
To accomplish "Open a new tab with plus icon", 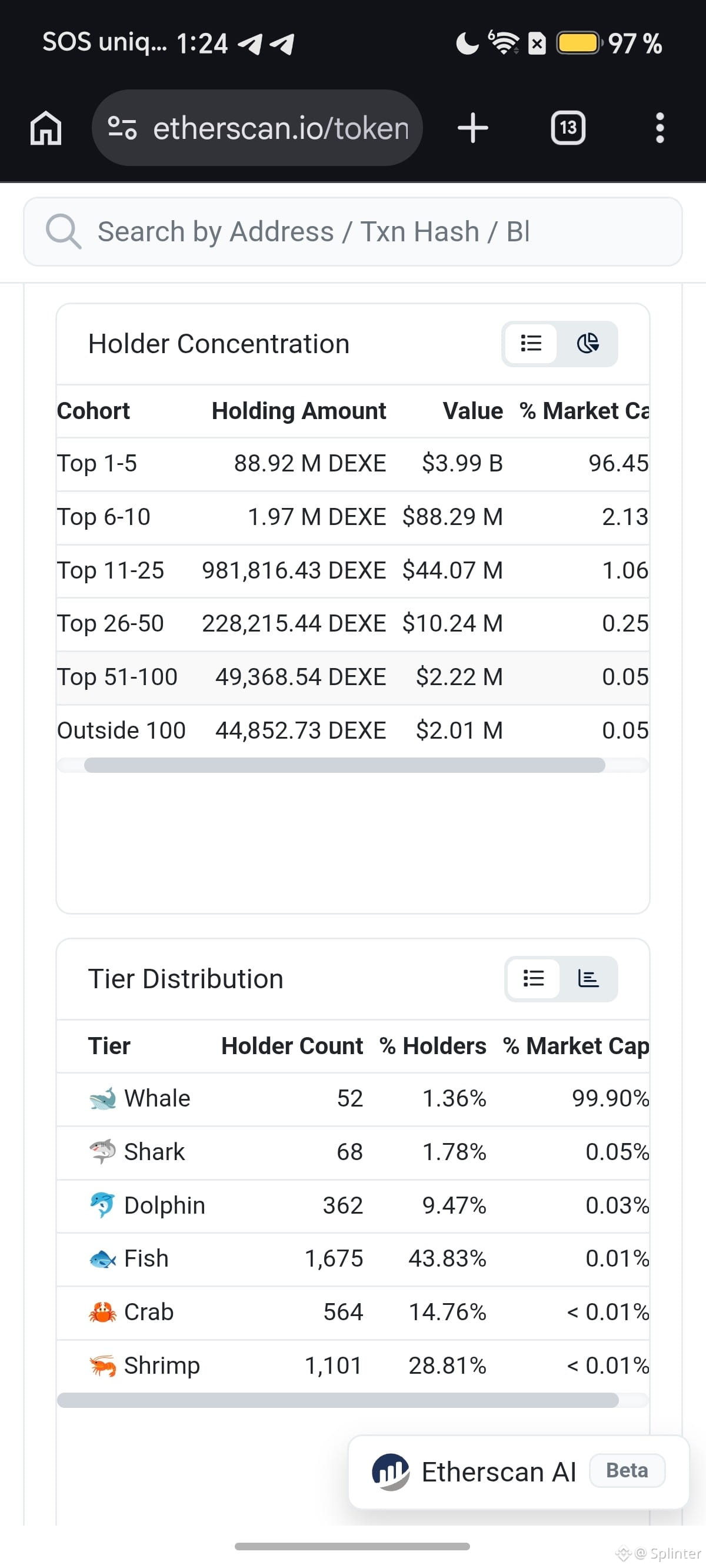I will pos(473,128).
